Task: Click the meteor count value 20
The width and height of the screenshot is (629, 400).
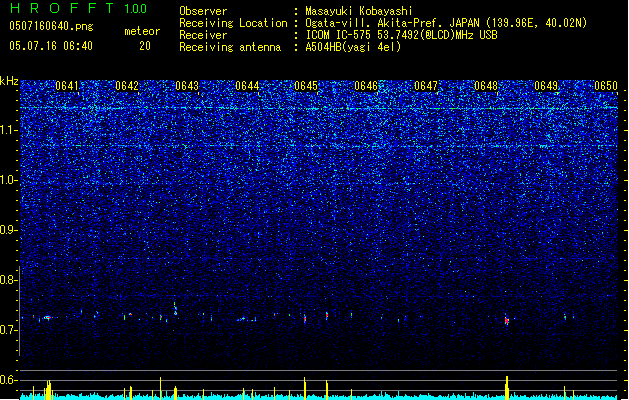Action: coord(145,46)
